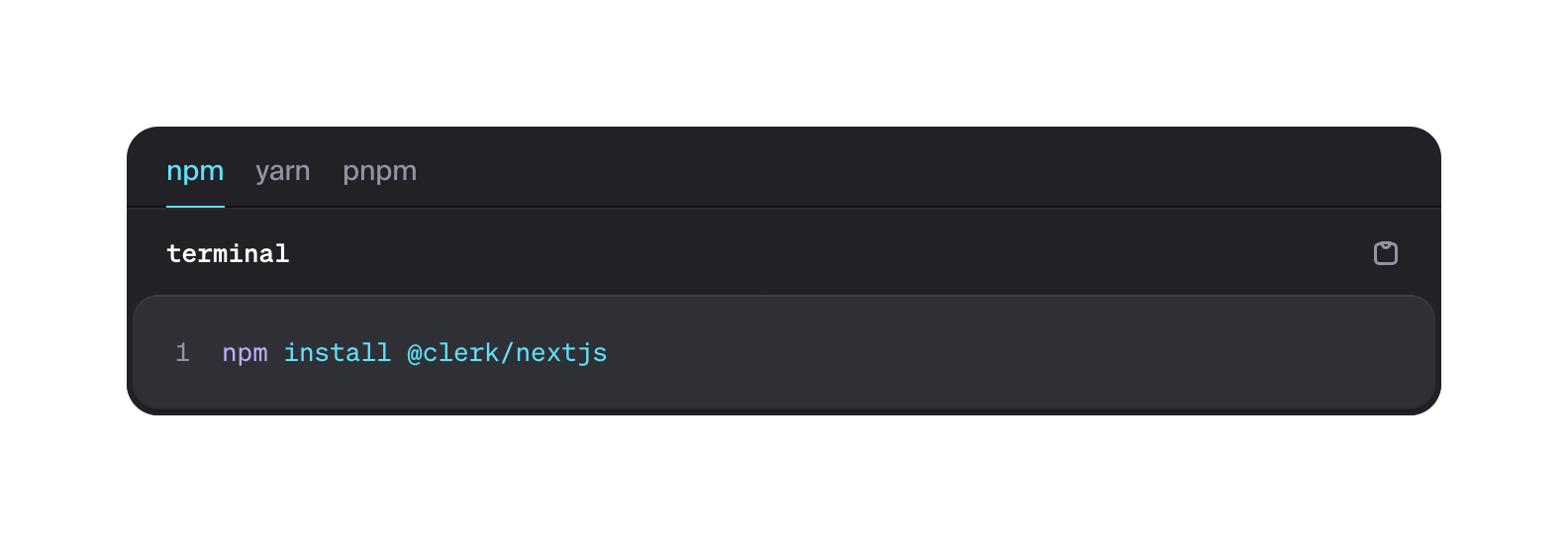Screen dimensions: 1568x542
Task: Click the final s of nextjs
Action: tap(600, 353)
